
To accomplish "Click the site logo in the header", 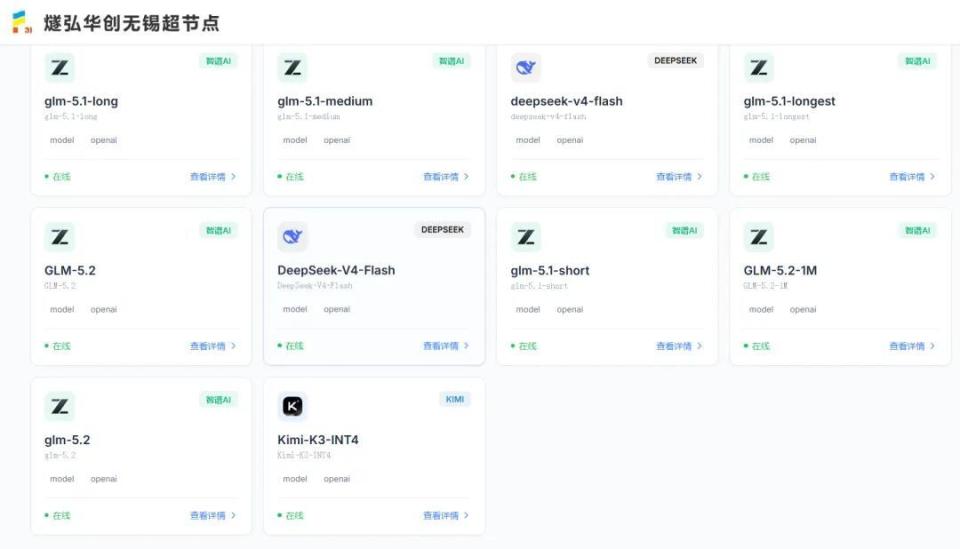I will [x=22, y=22].
